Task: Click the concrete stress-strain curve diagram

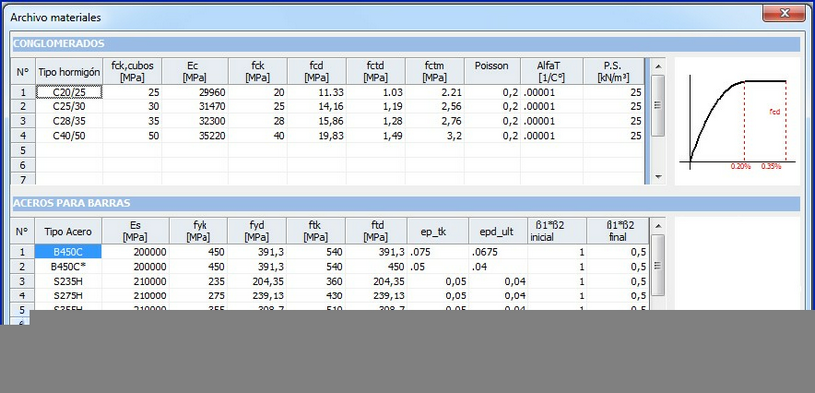Action: point(737,121)
